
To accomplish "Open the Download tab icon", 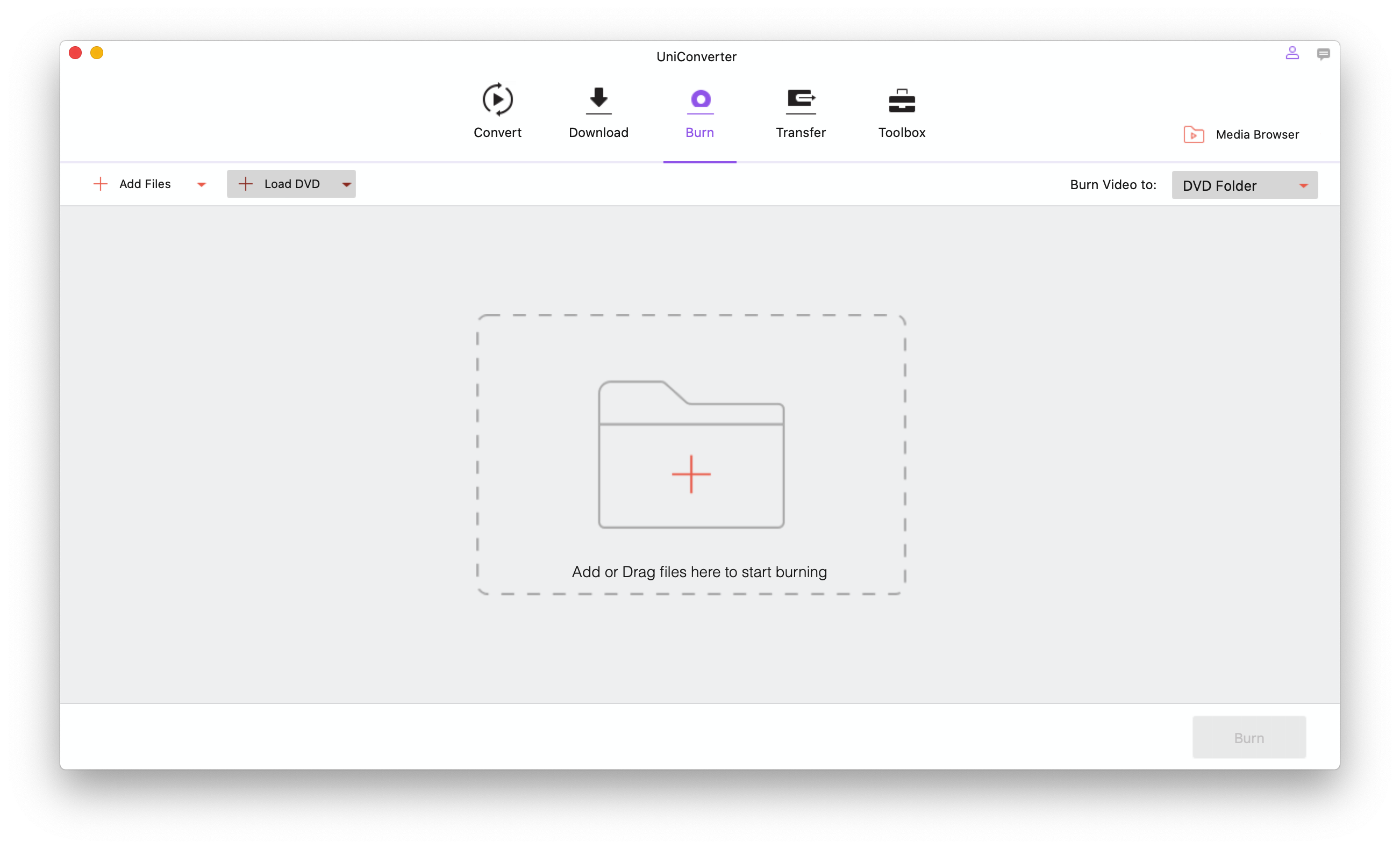I will (x=598, y=100).
